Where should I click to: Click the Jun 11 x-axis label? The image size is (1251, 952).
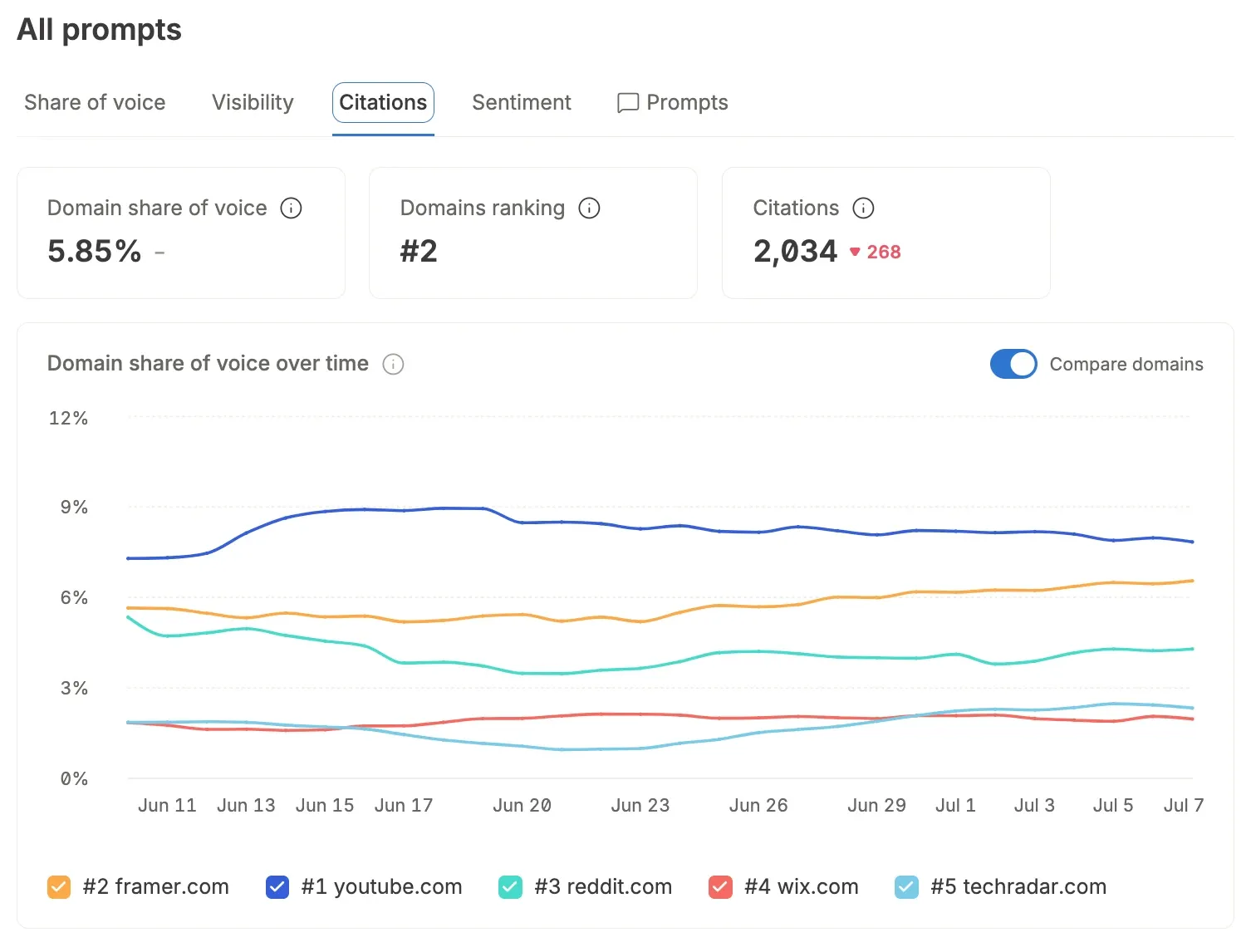coord(167,805)
